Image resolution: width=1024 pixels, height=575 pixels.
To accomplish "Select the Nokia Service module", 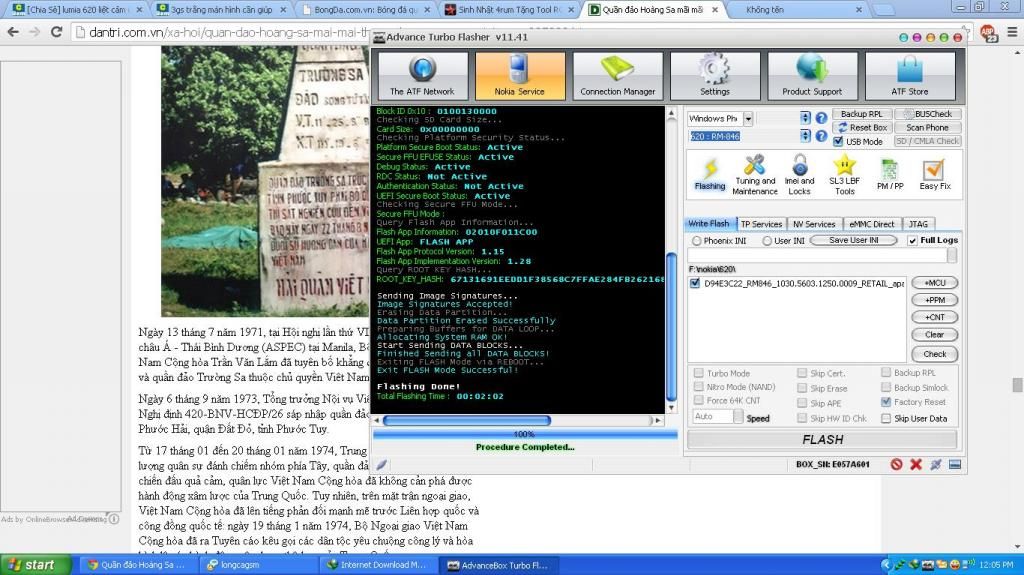I will tap(520, 76).
